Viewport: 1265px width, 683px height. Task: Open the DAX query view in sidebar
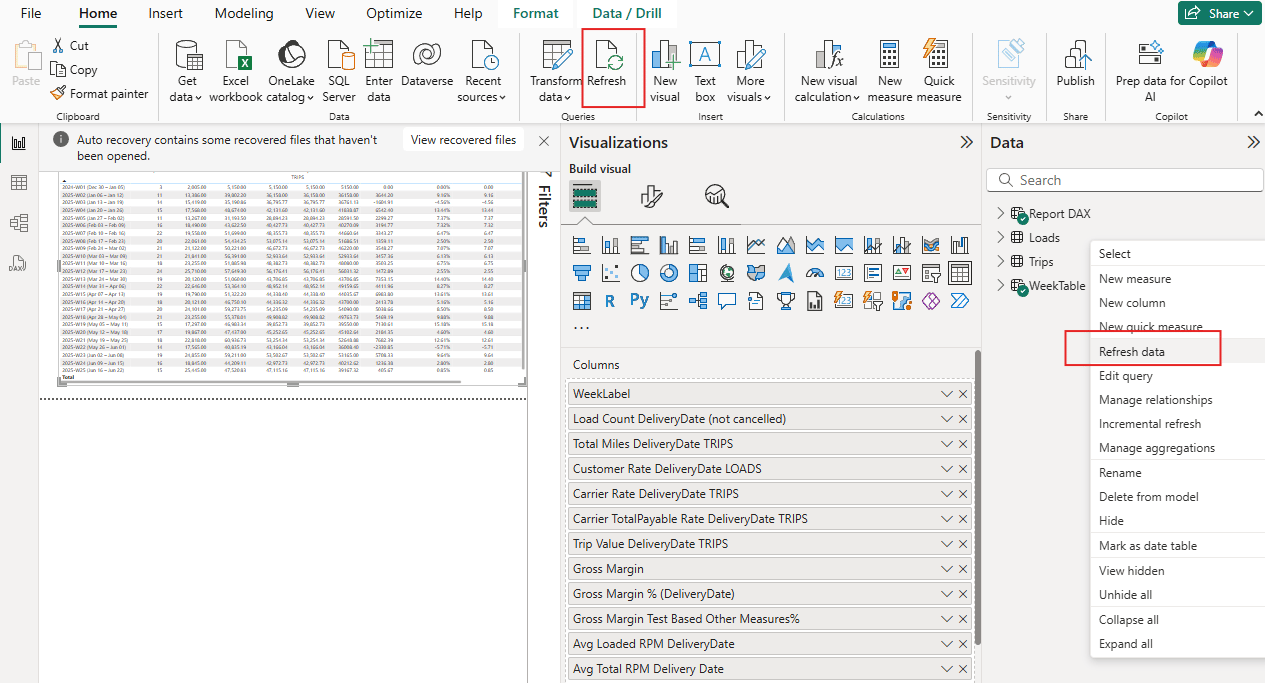tap(18, 263)
